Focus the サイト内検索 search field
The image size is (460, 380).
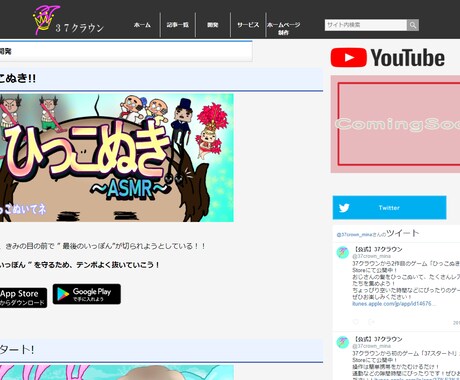[366, 25]
